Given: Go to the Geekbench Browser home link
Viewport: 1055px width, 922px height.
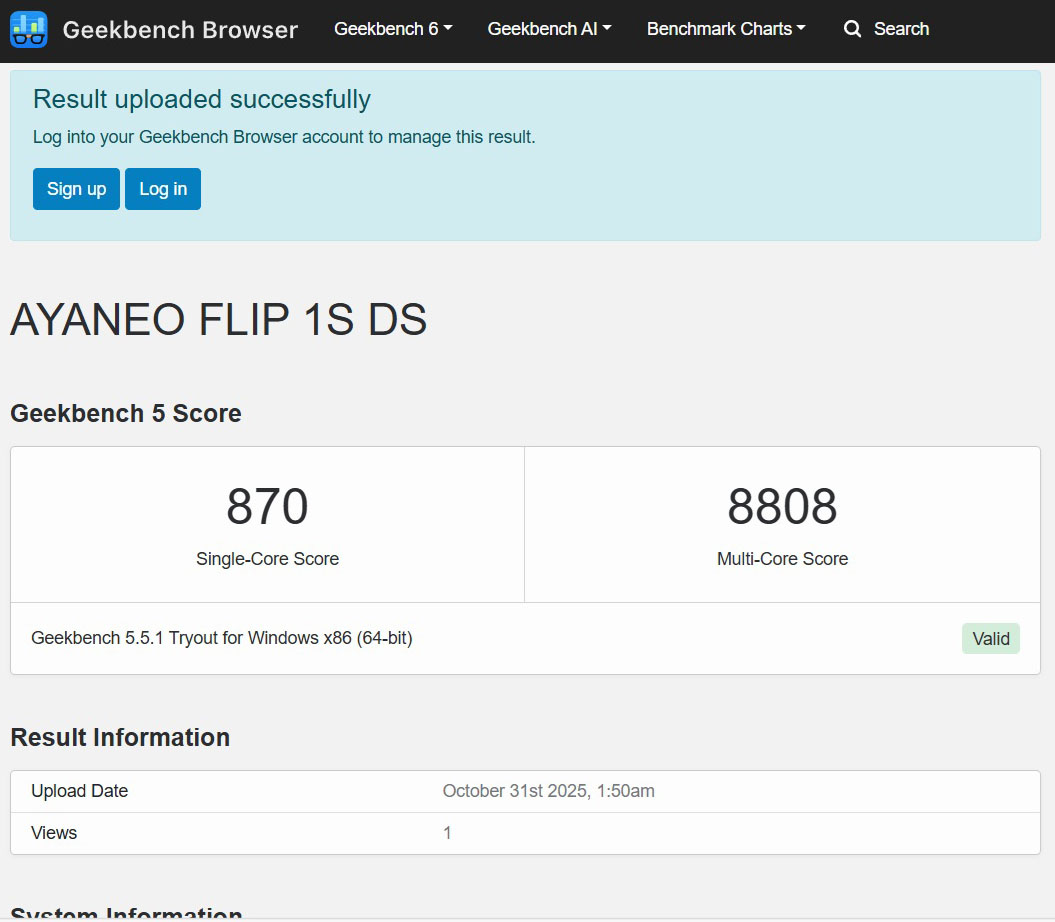Looking at the screenshot, I should pos(180,30).
